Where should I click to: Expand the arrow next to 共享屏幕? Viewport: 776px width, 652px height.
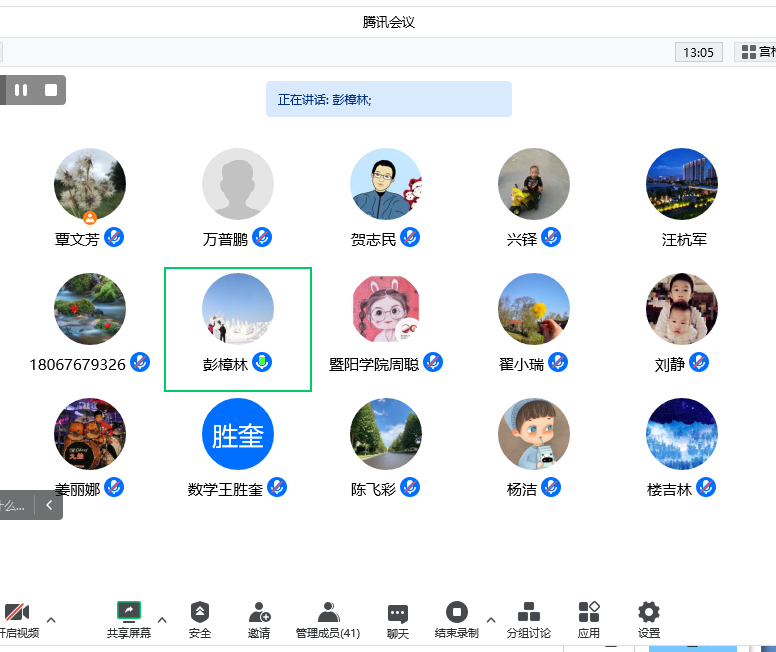(x=162, y=619)
